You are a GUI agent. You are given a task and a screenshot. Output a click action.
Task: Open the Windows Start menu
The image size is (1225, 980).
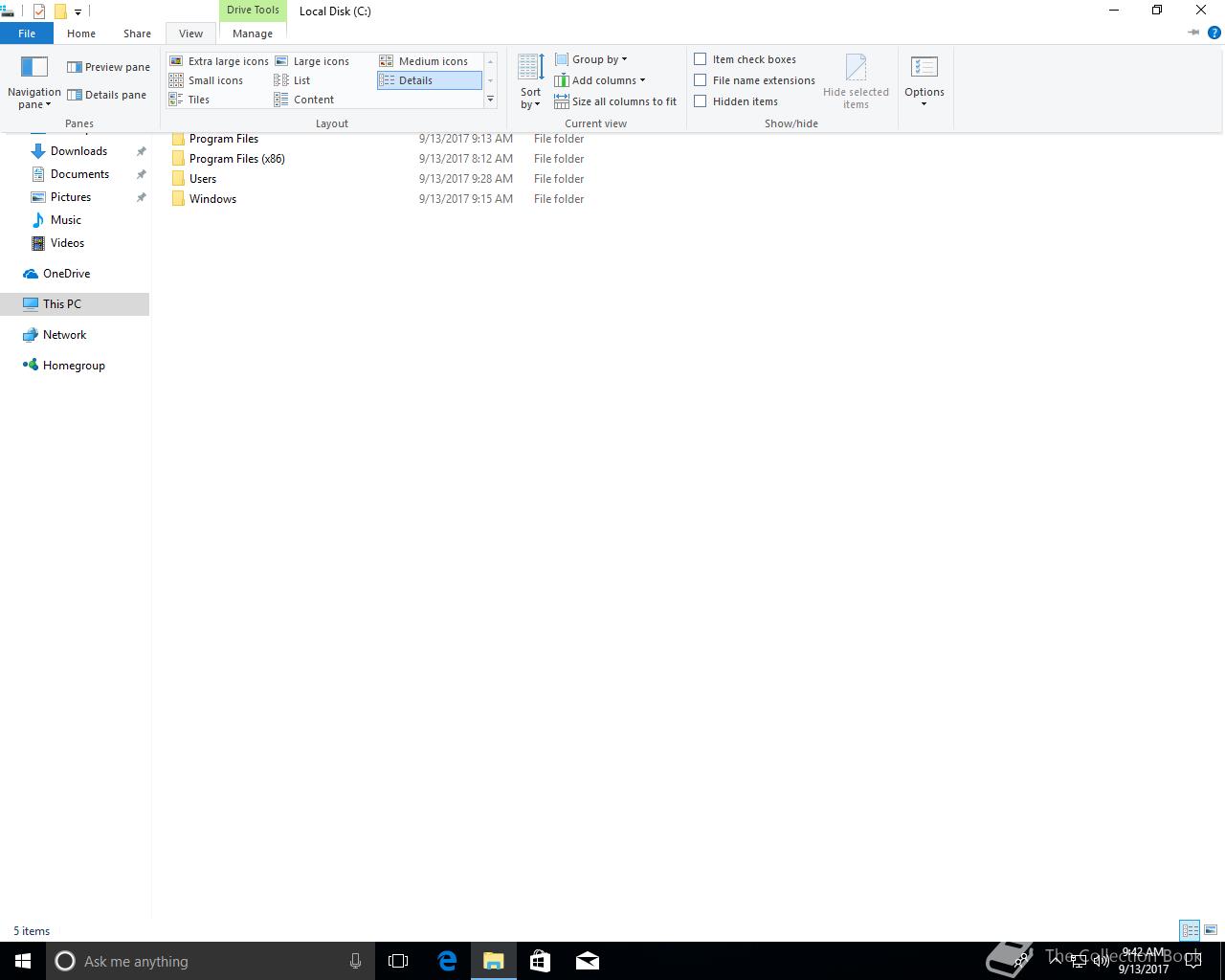click(x=23, y=961)
